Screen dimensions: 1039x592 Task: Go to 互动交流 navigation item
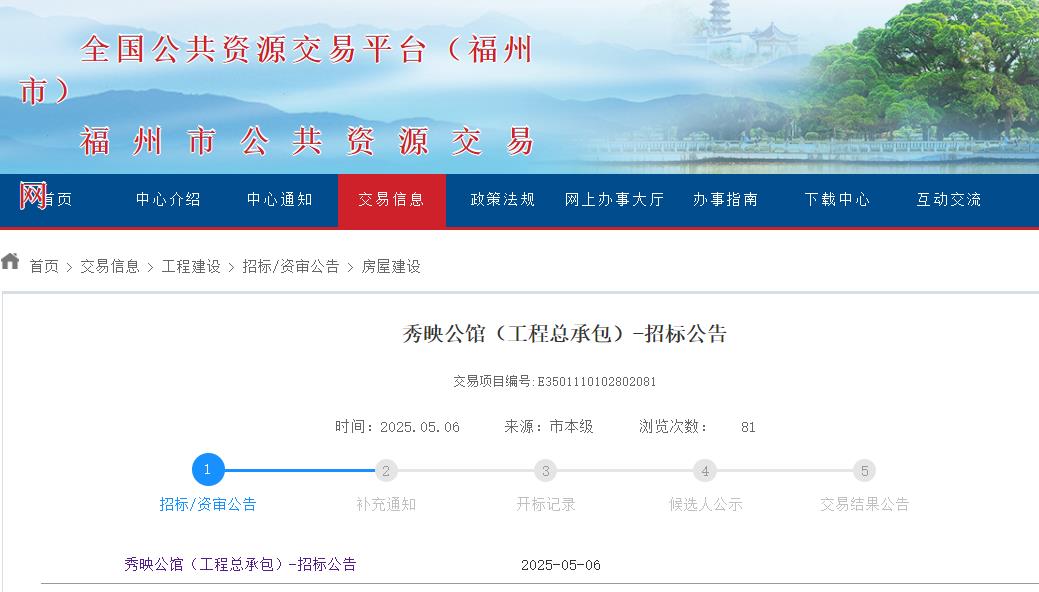tap(949, 200)
